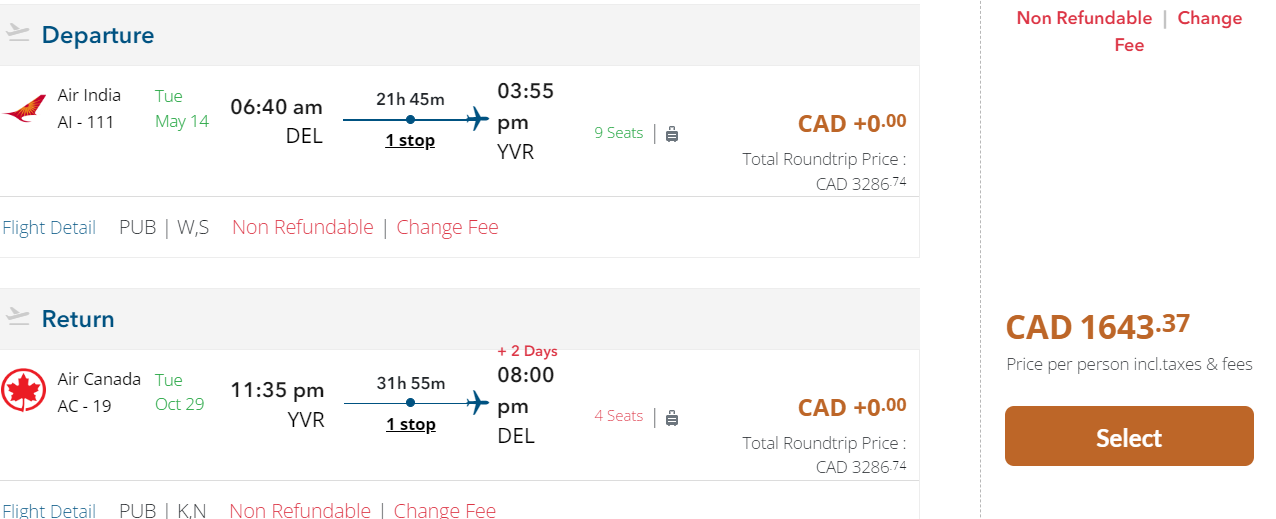The height and width of the screenshot is (519, 1276).
Task: Click the airplane route icon for the 31h 55m flight
Action: tap(478, 404)
